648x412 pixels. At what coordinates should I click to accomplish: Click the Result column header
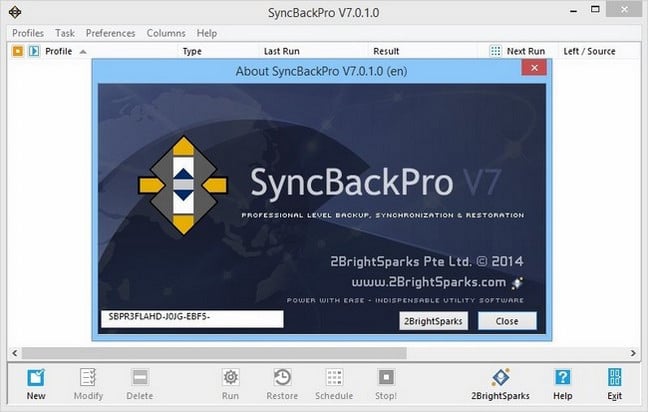click(386, 51)
